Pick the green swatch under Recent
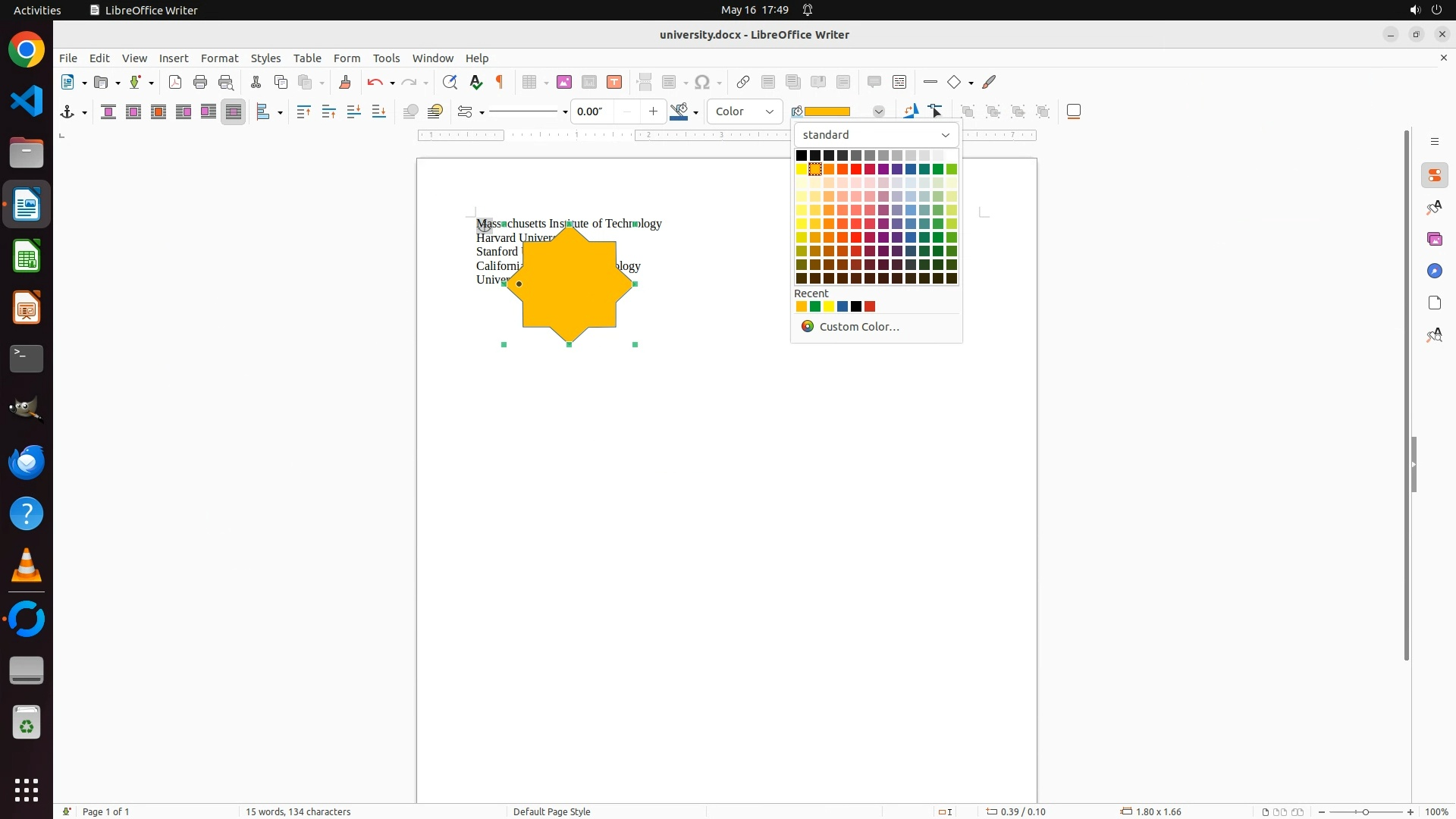This screenshot has width=1456, height=819. 815,307
